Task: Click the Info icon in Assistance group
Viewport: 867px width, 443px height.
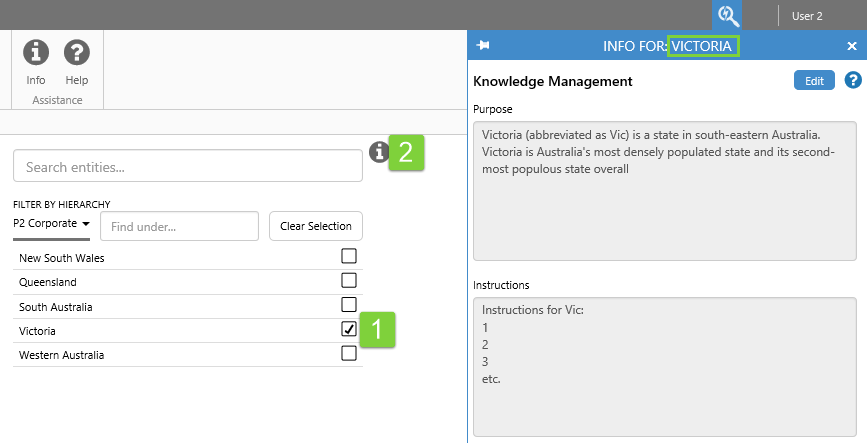Action: click(36, 52)
